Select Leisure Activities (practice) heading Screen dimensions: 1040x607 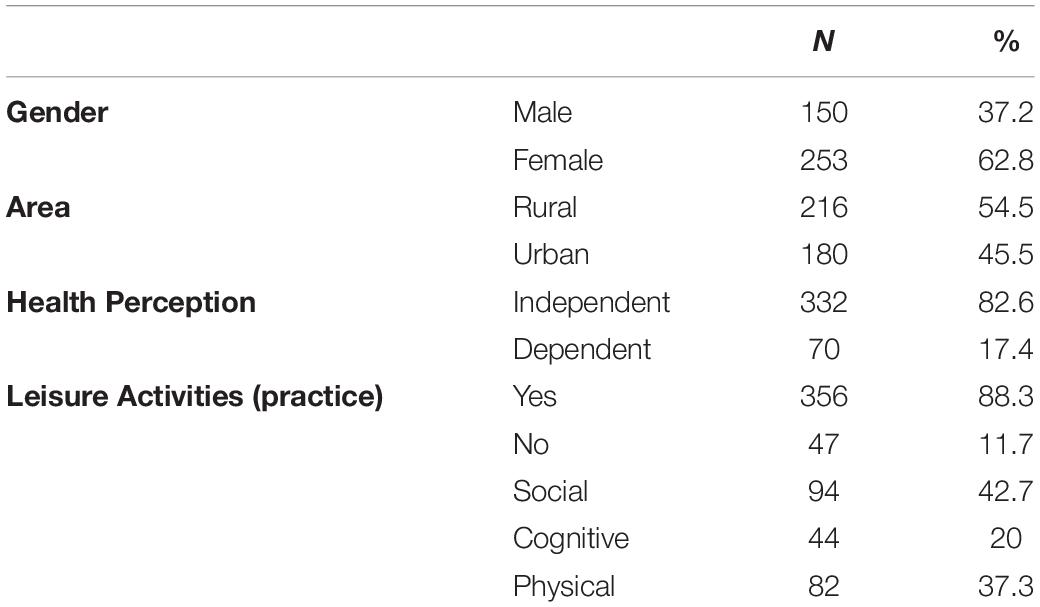(x=194, y=397)
